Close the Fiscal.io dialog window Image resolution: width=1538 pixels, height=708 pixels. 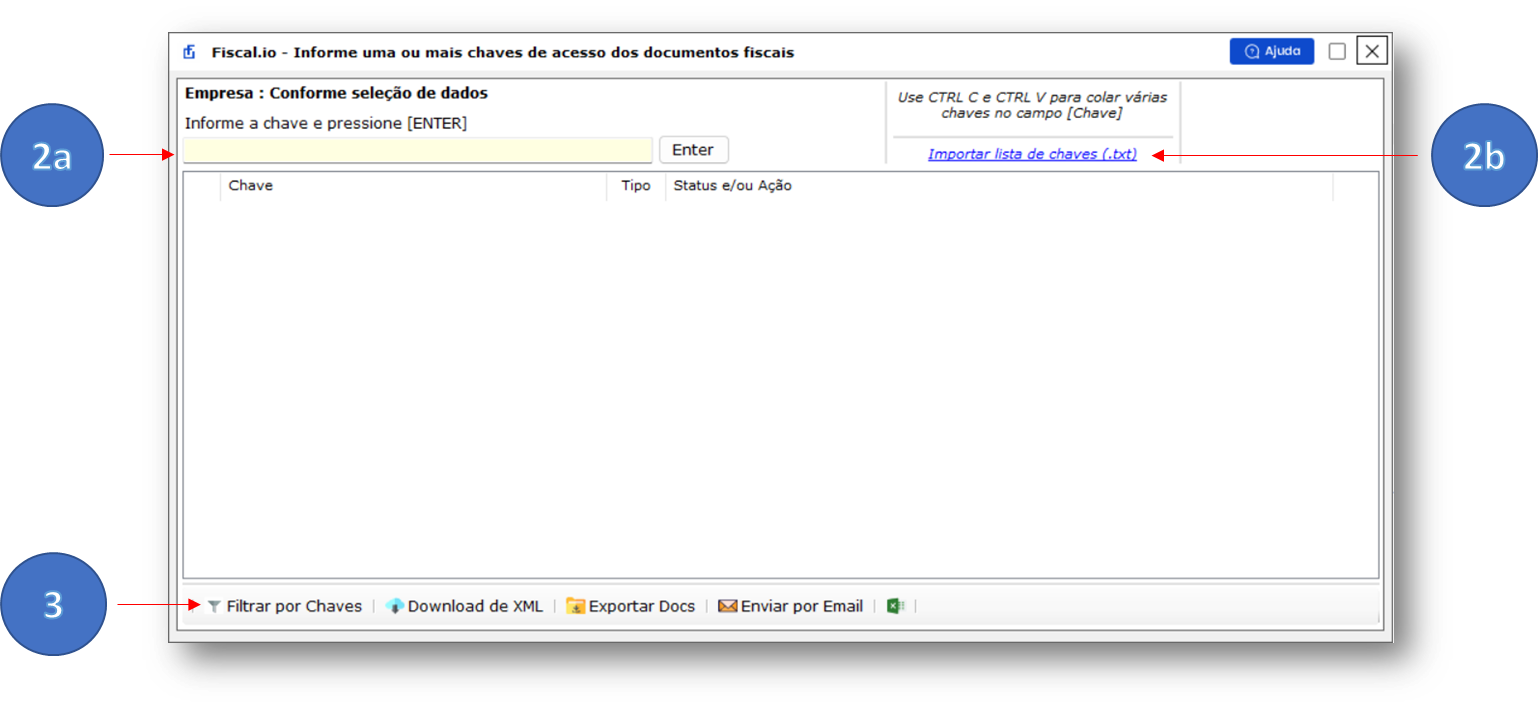click(1372, 51)
